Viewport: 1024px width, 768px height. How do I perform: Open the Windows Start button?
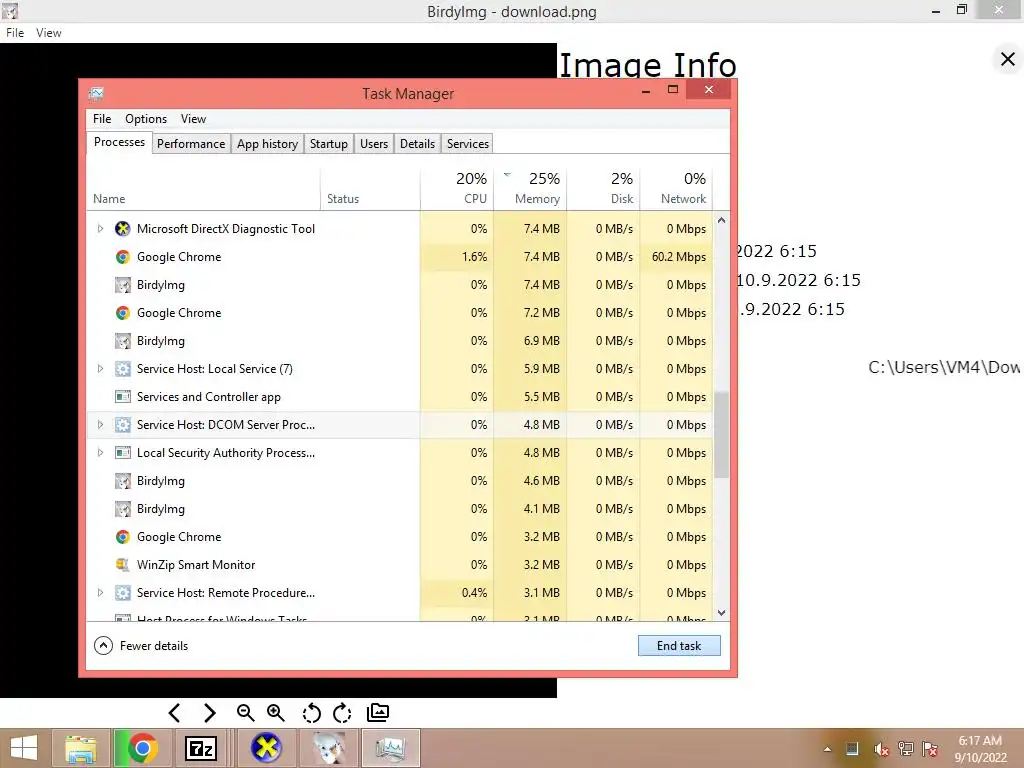click(24, 748)
